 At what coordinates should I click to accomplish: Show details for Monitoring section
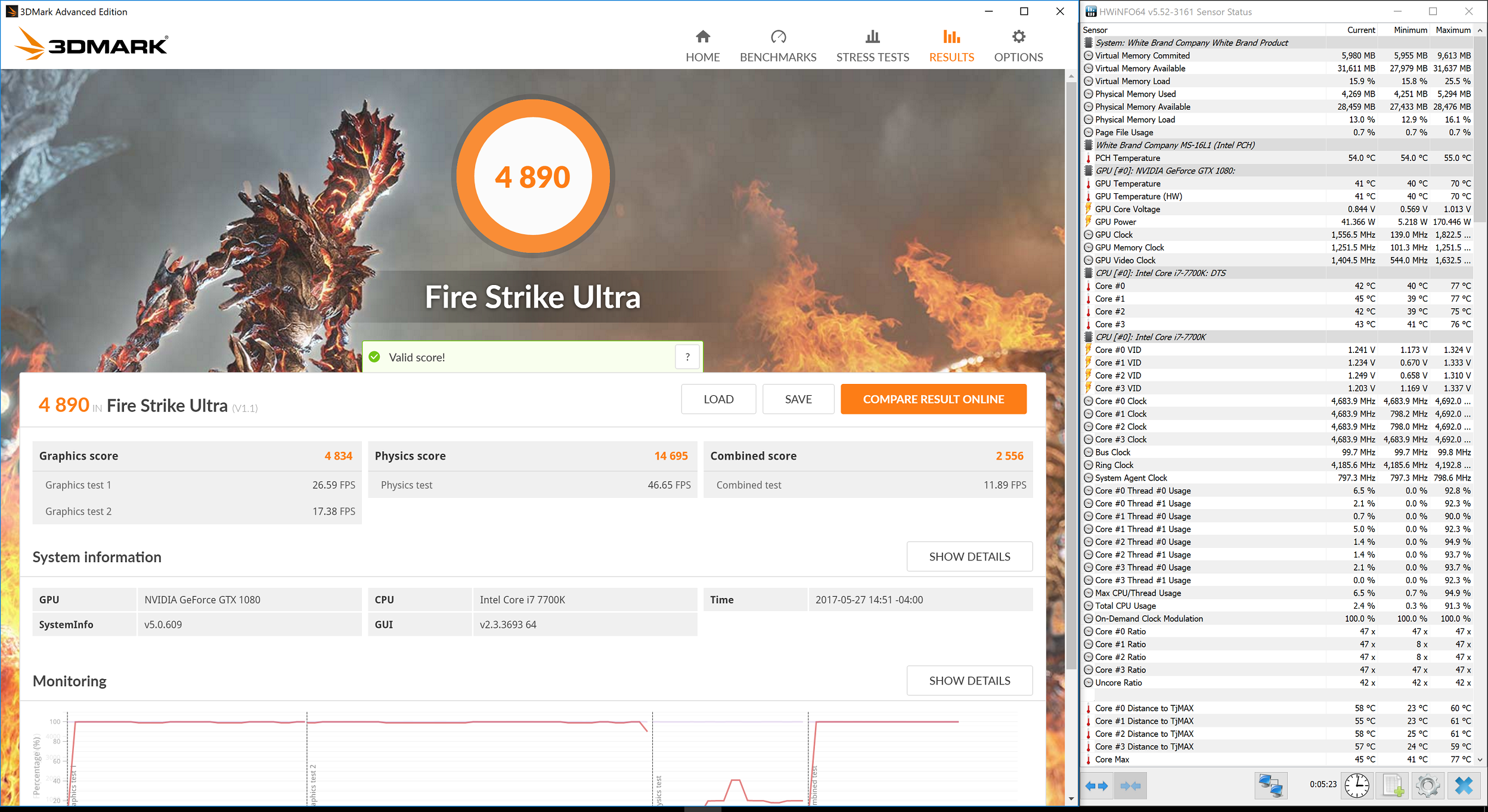point(969,681)
